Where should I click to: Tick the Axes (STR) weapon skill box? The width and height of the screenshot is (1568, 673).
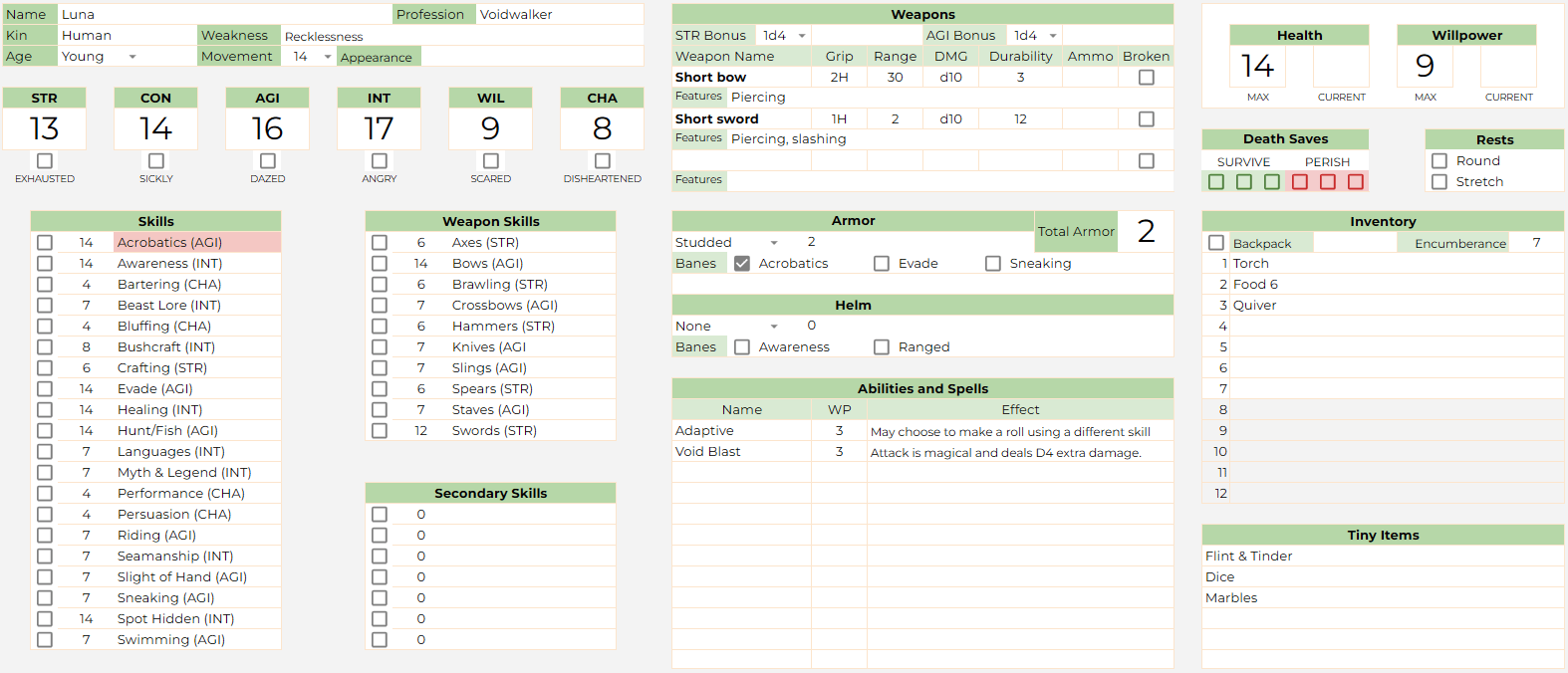point(380,242)
